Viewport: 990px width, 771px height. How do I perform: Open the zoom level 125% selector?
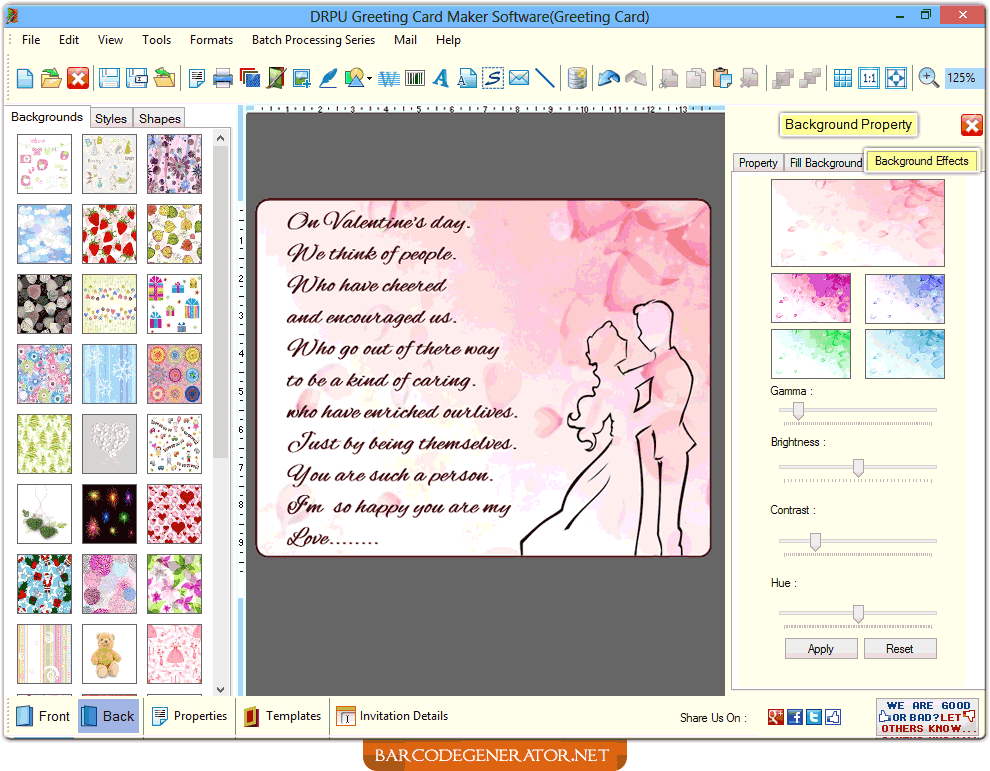click(962, 78)
